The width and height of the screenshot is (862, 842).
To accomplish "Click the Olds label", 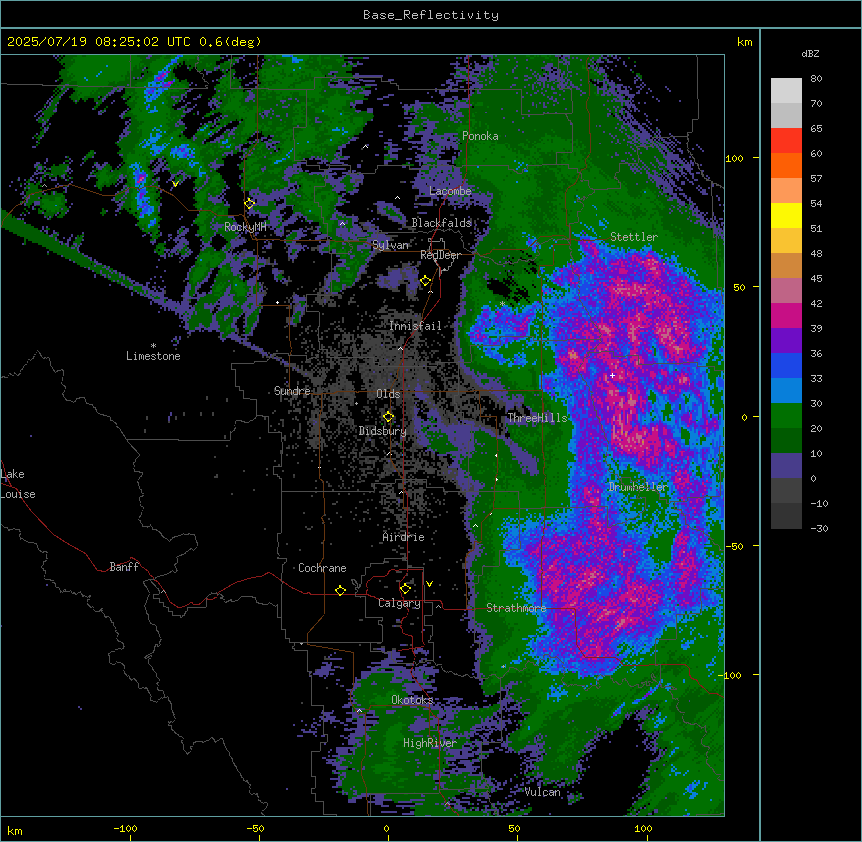I will pyautogui.click(x=388, y=394).
